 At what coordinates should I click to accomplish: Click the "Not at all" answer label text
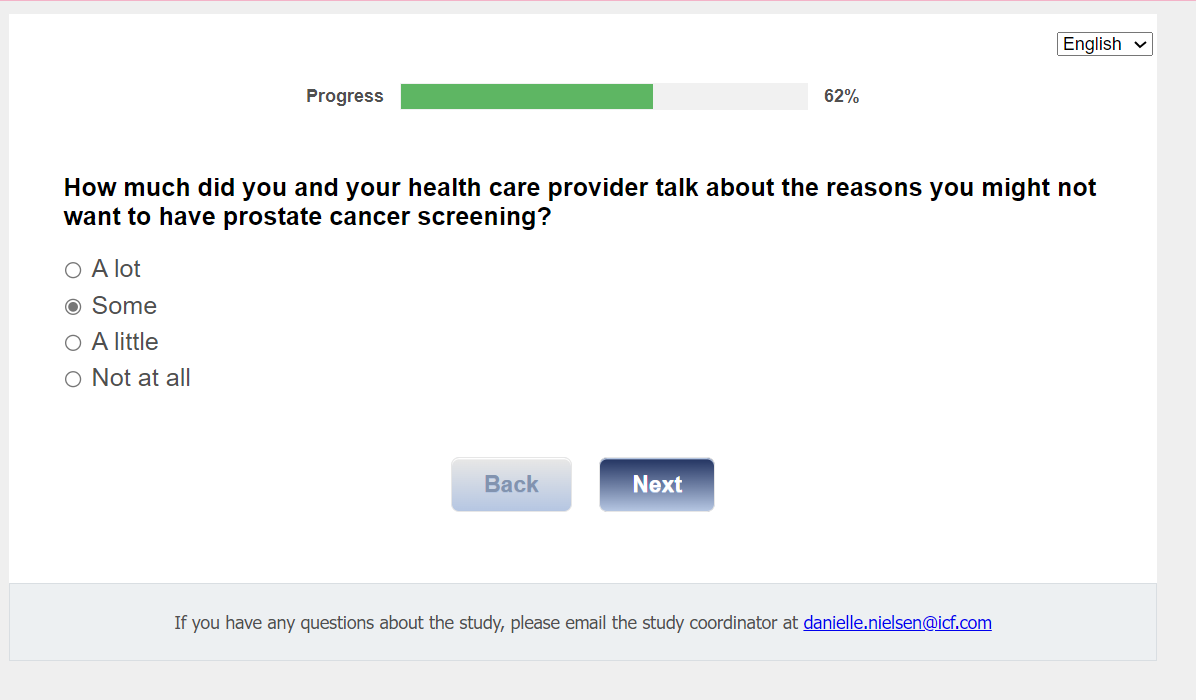pos(141,378)
